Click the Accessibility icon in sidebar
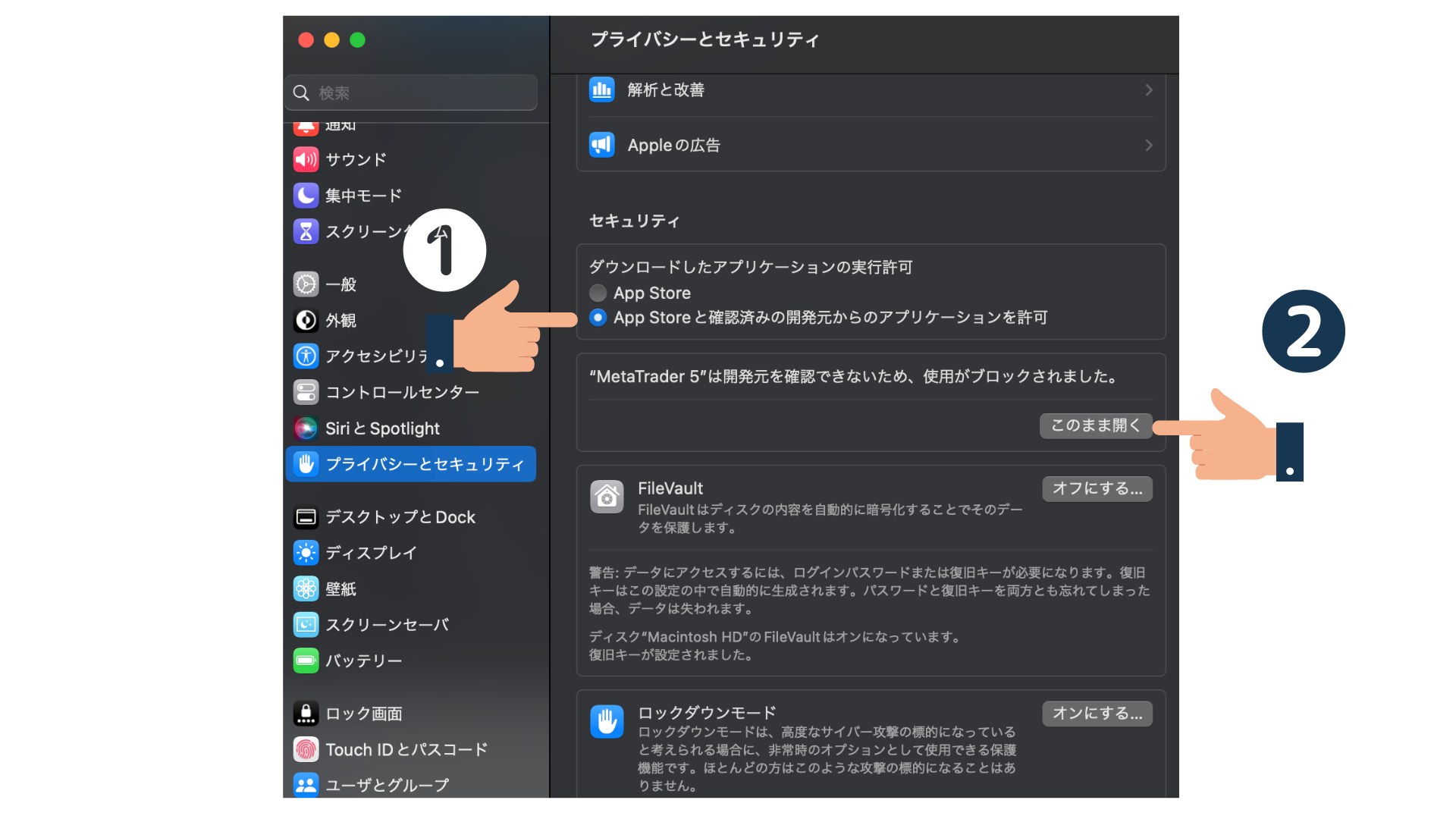Screen dimensions: 1456x819 [x=306, y=356]
